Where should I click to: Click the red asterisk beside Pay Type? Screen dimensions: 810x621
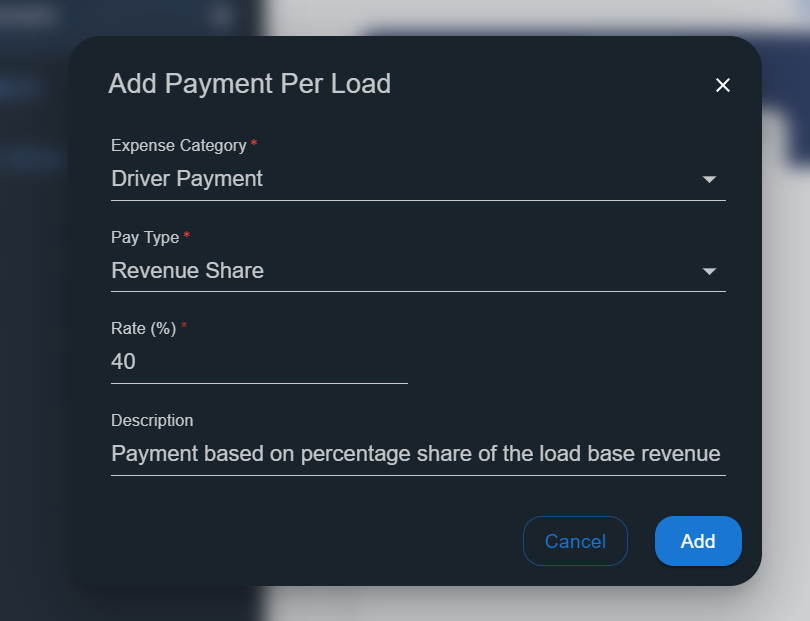point(186,235)
